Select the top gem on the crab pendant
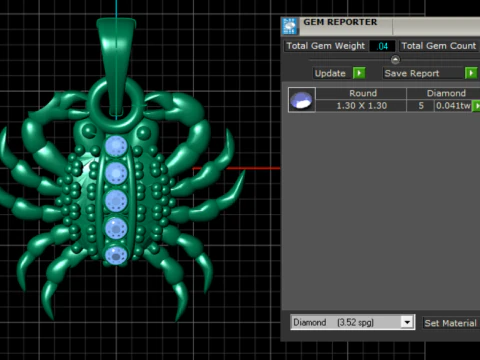 point(116,146)
